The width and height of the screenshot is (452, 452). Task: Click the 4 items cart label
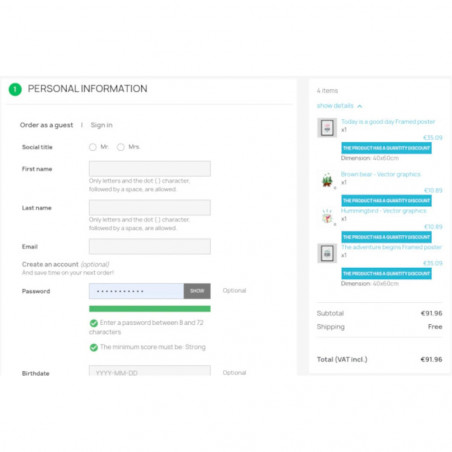(x=327, y=91)
